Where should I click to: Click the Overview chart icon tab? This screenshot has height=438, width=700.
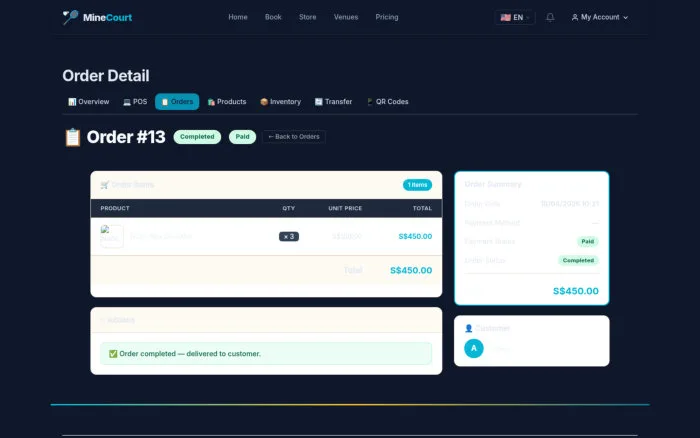coord(72,102)
